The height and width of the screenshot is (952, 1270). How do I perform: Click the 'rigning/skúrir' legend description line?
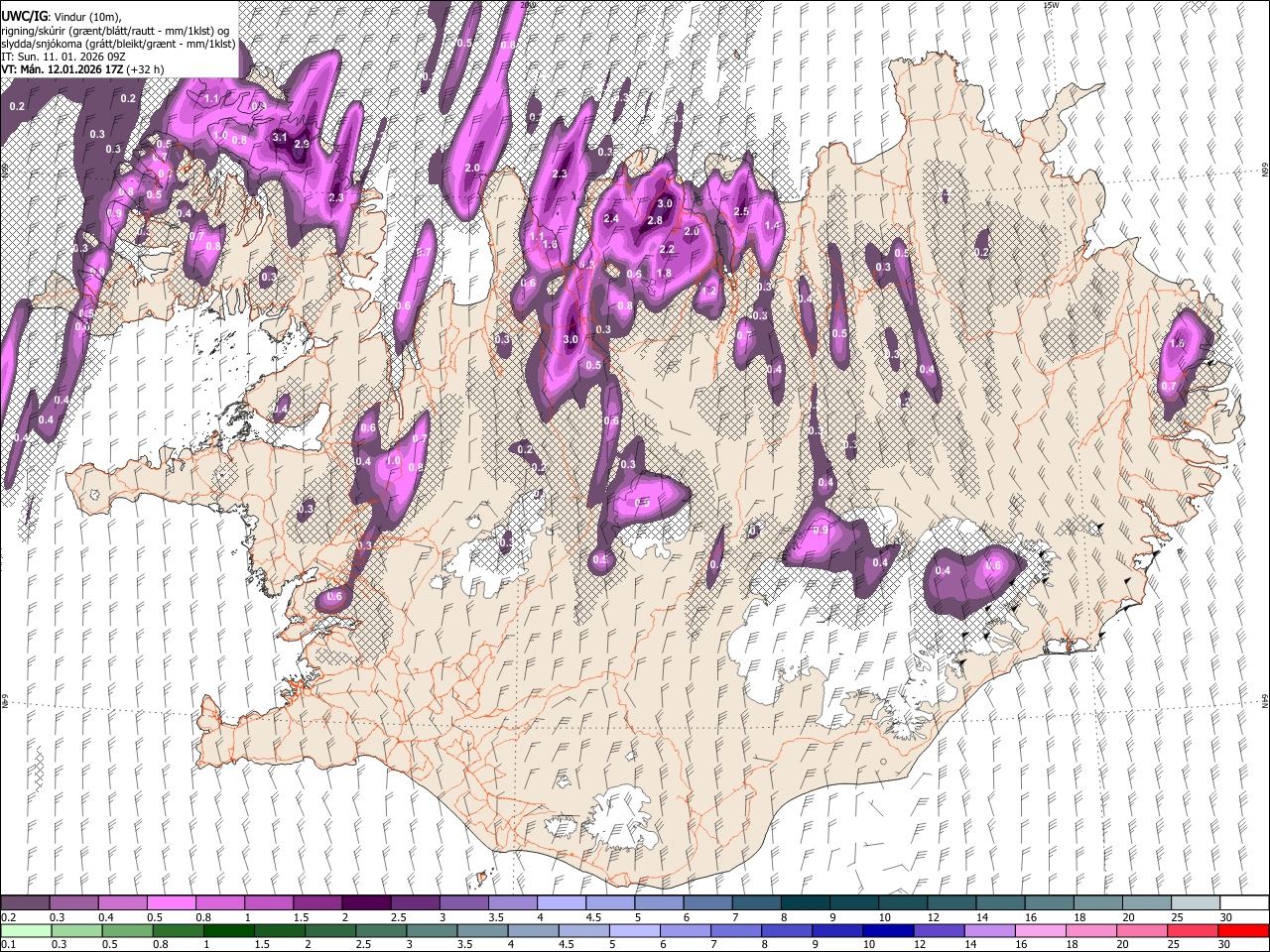(x=113, y=31)
